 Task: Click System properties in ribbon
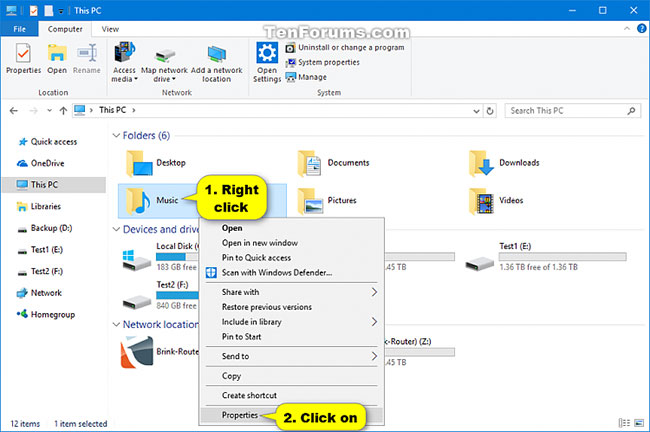click(x=323, y=62)
